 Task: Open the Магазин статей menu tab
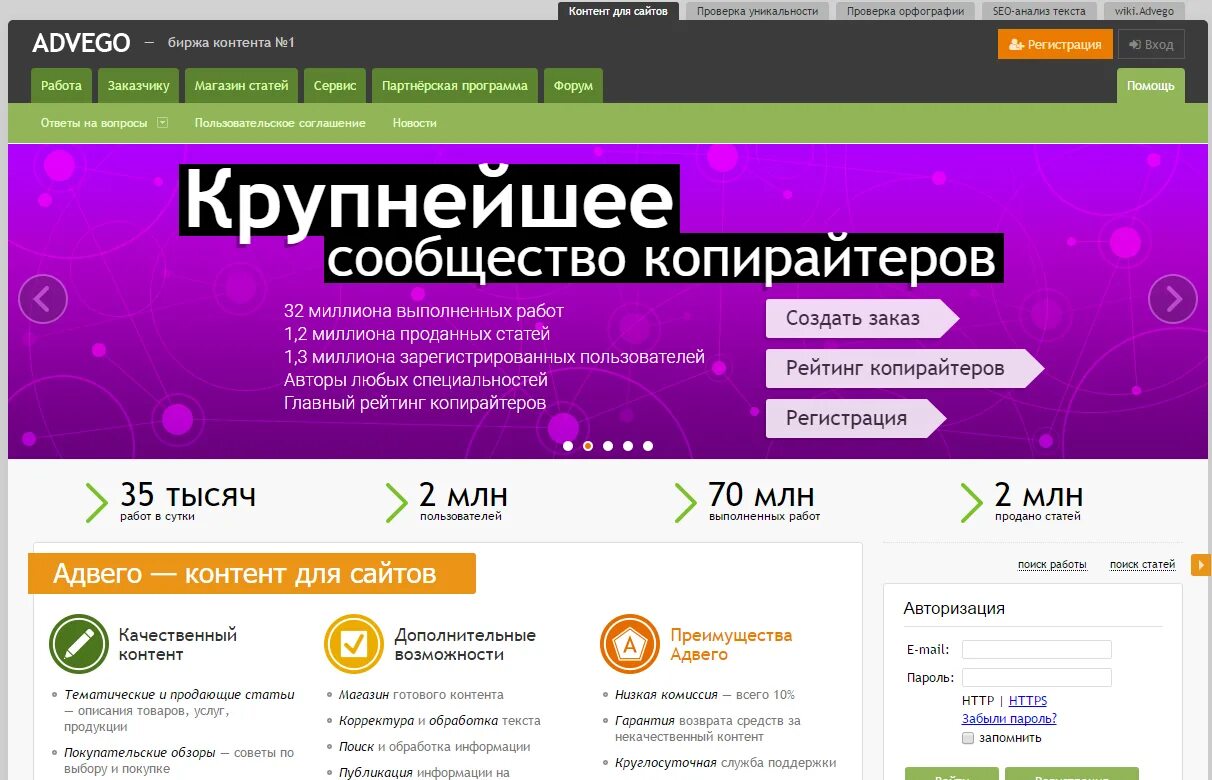(242, 86)
